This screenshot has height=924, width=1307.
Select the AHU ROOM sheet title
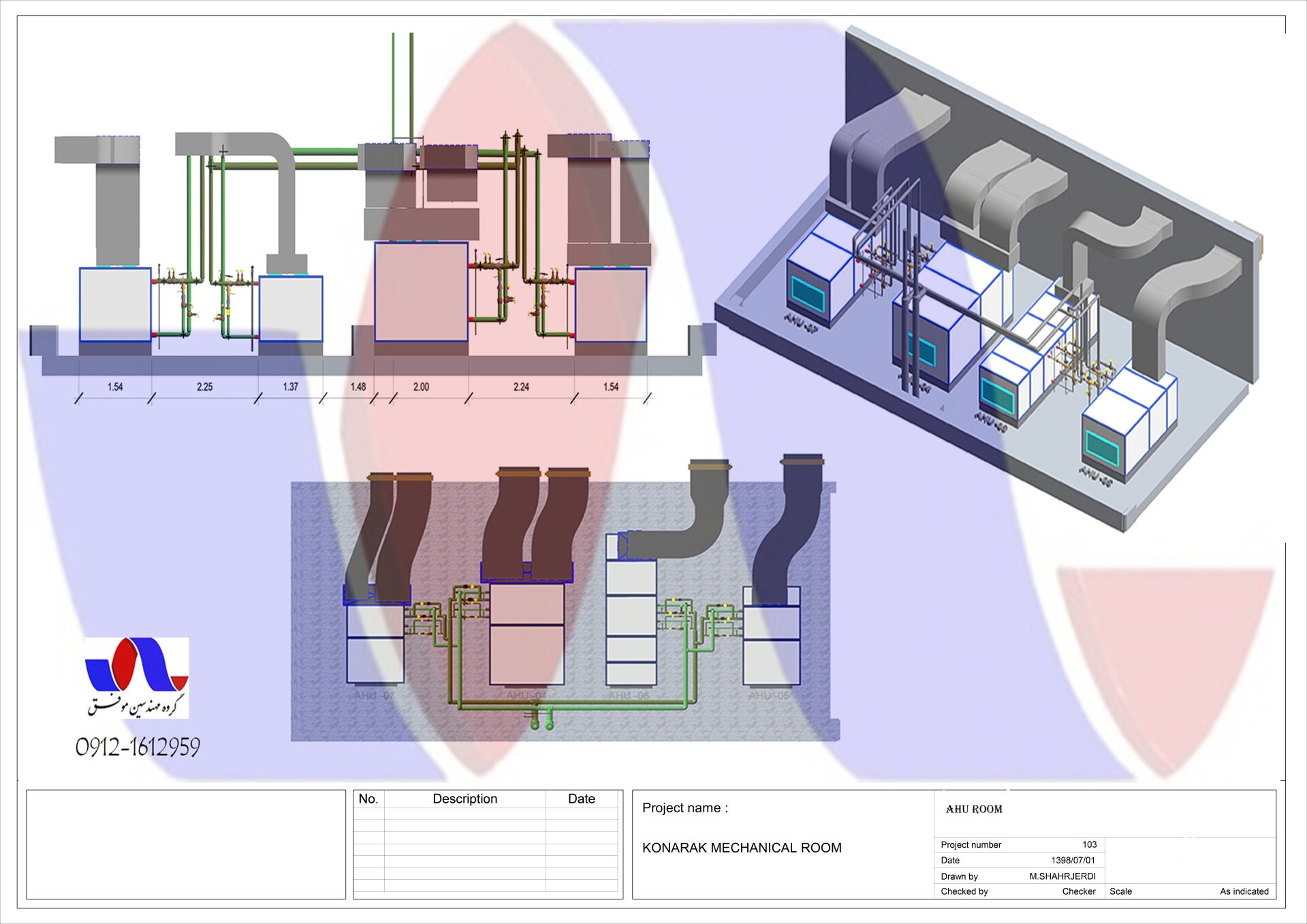tap(974, 810)
